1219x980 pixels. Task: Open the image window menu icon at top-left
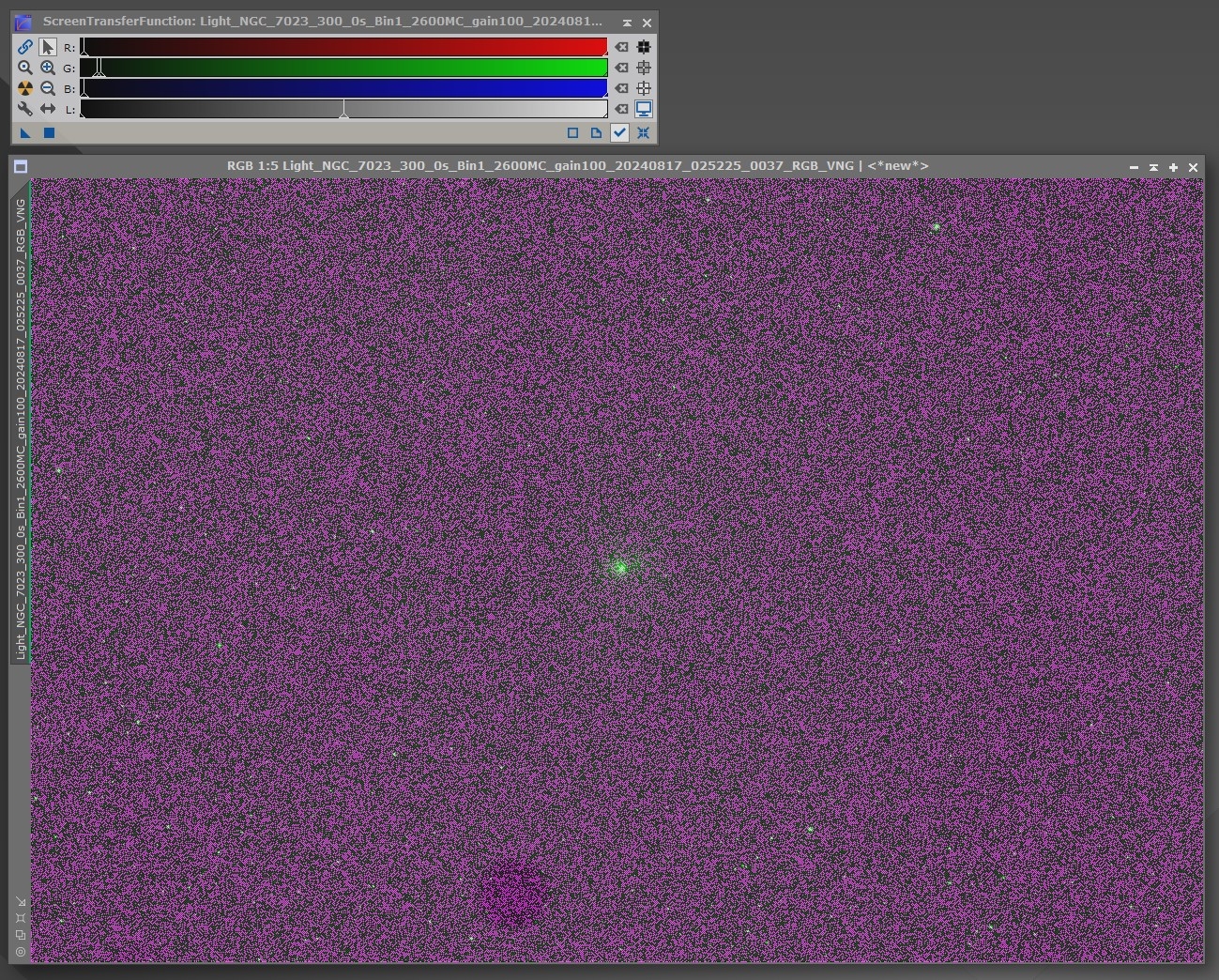(x=21, y=166)
